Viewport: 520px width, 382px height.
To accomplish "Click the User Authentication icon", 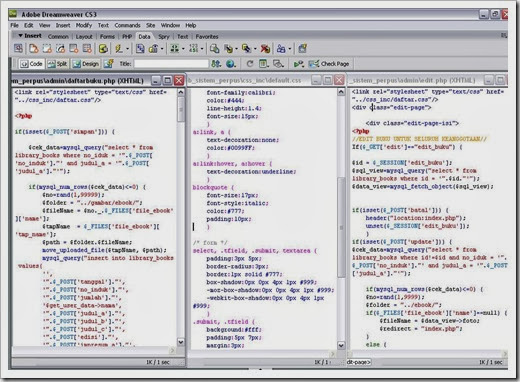I will click(281, 49).
